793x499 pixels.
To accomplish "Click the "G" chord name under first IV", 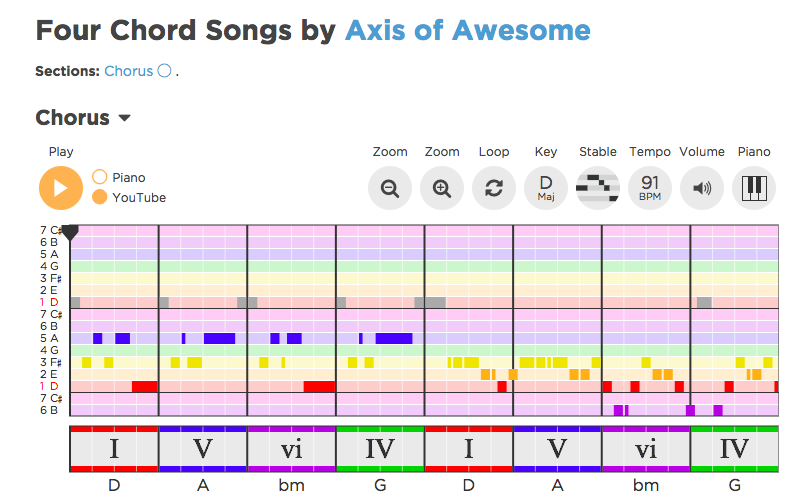I will pyautogui.click(x=380, y=485).
